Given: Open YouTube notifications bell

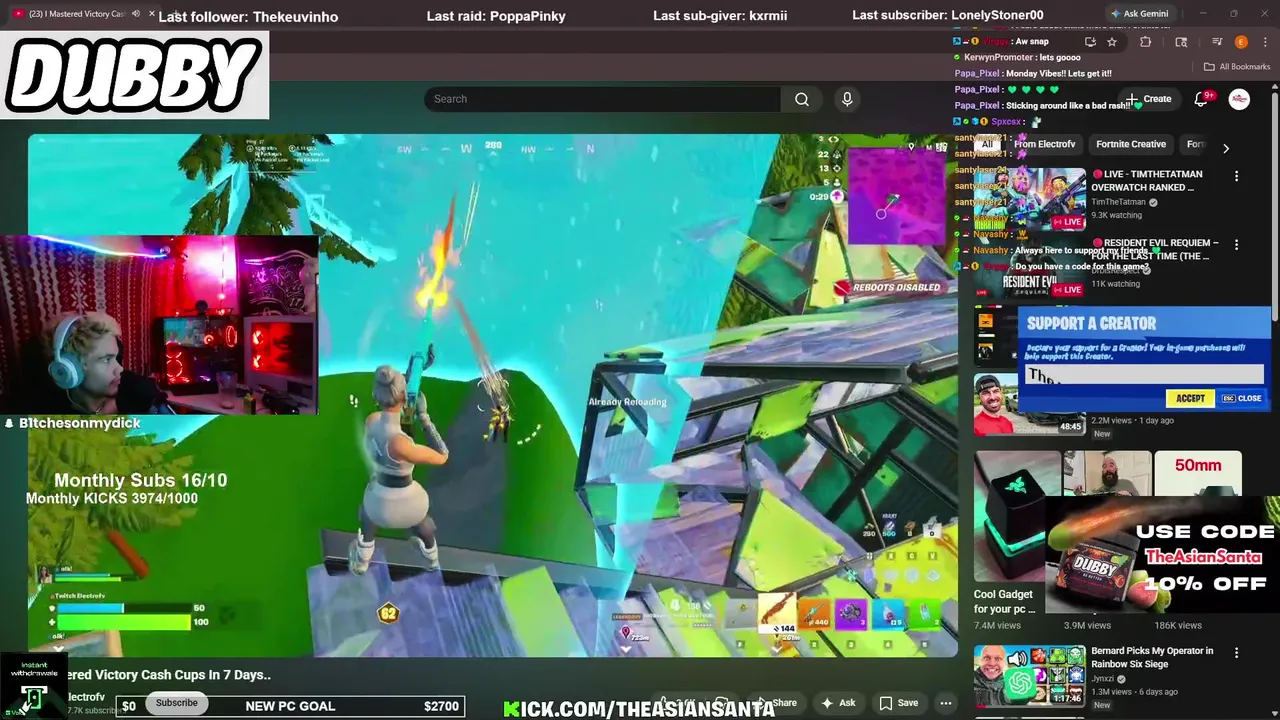Looking at the screenshot, I should pyautogui.click(x=1201, y=99).
